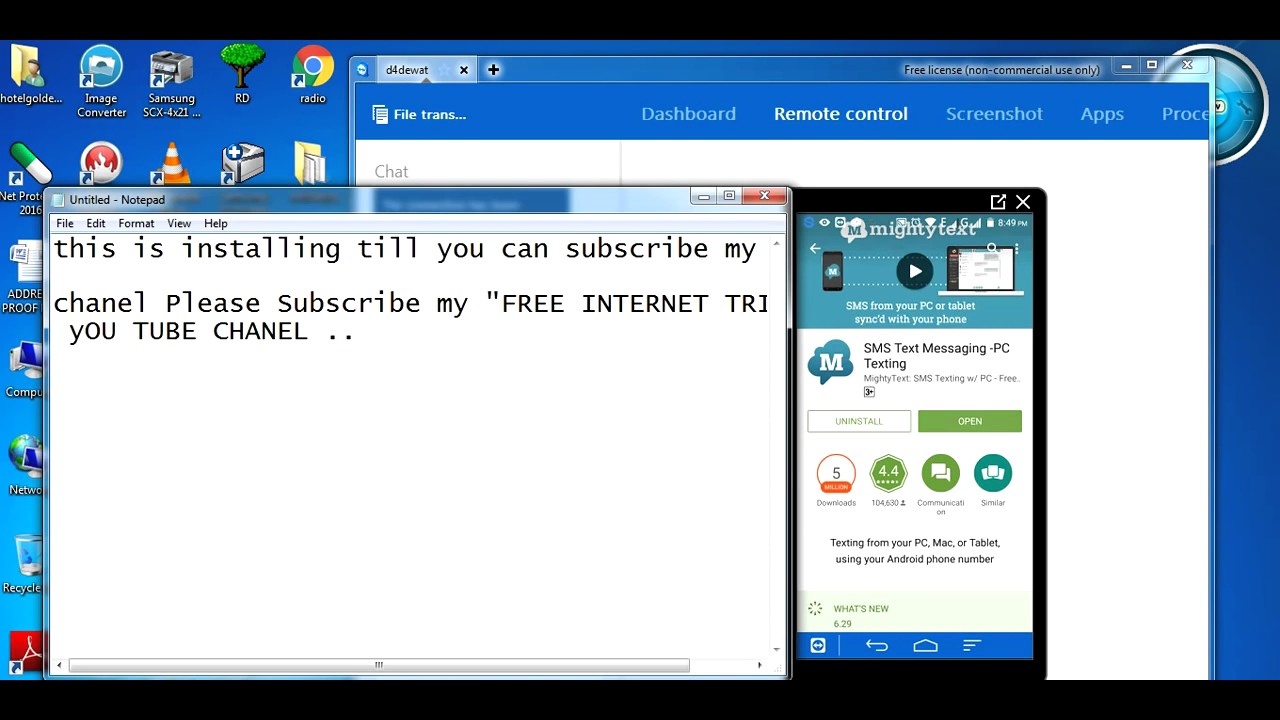
Task: Switch to the Dashboard tab
Action: (x=688, y=114)
